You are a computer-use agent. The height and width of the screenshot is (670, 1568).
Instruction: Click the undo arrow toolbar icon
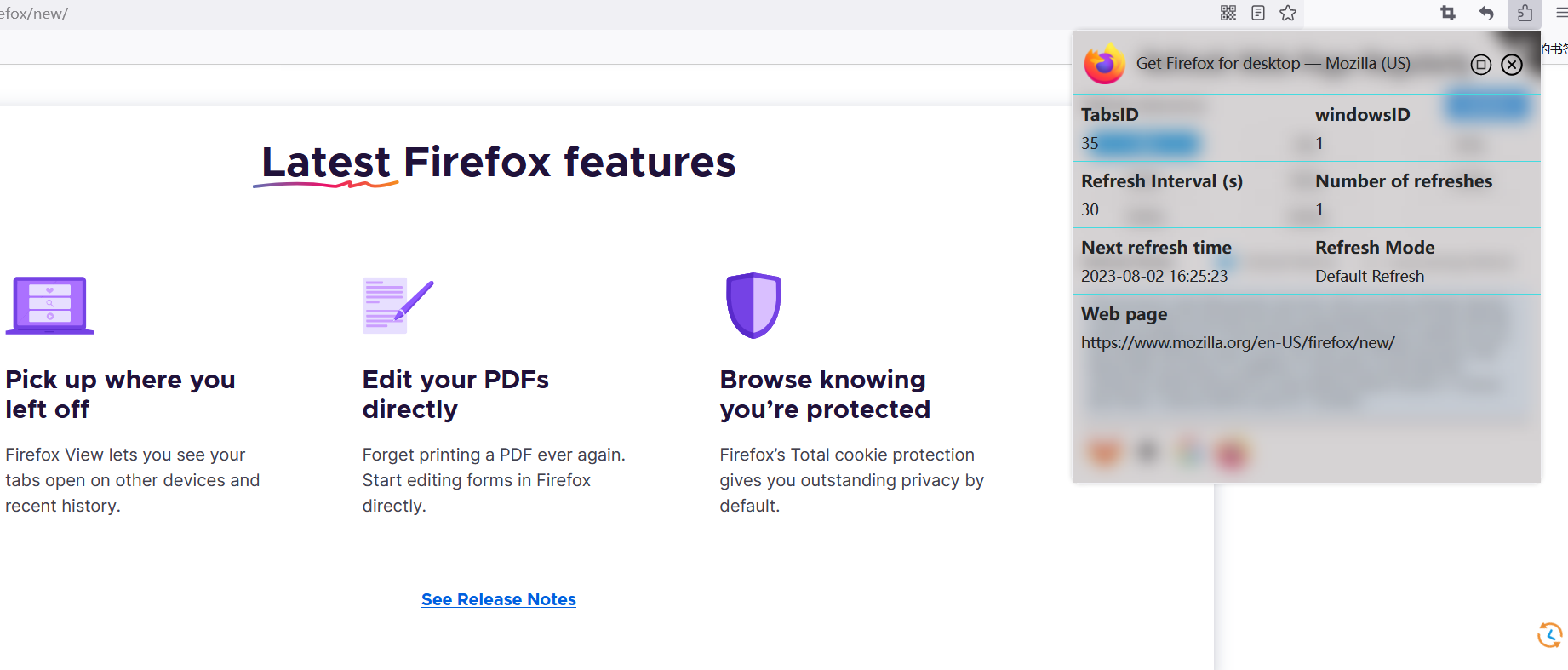(1486, 13)
